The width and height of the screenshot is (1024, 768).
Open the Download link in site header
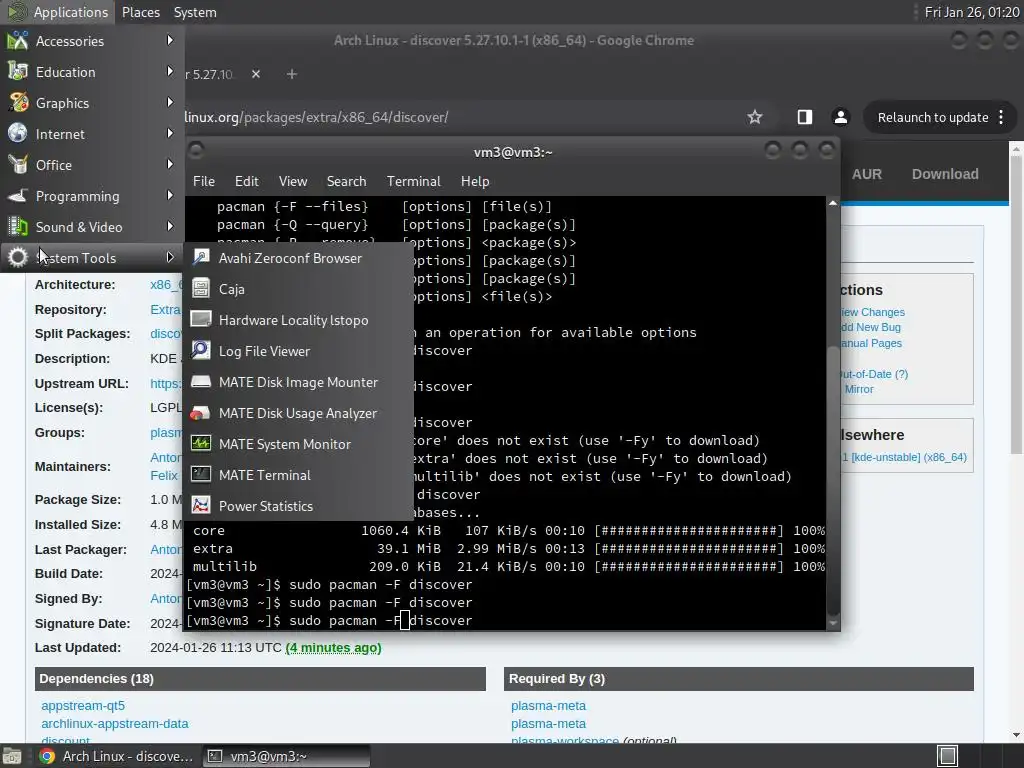tap(945, 174)
